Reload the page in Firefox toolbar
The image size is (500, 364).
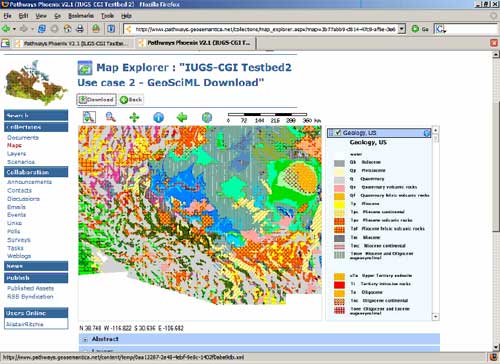(42, 29)
